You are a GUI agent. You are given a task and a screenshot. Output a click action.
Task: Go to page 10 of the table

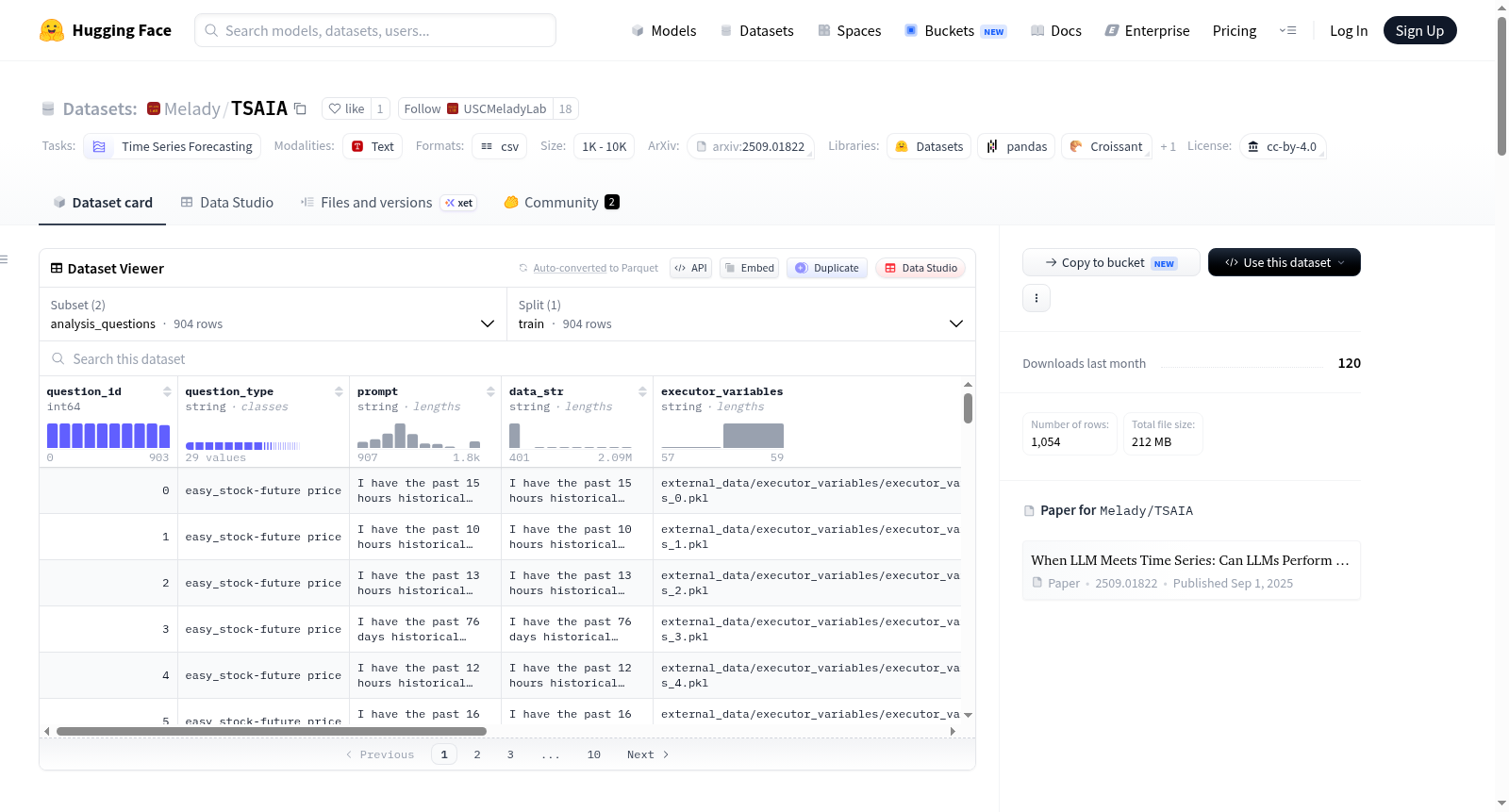(594, 754)
